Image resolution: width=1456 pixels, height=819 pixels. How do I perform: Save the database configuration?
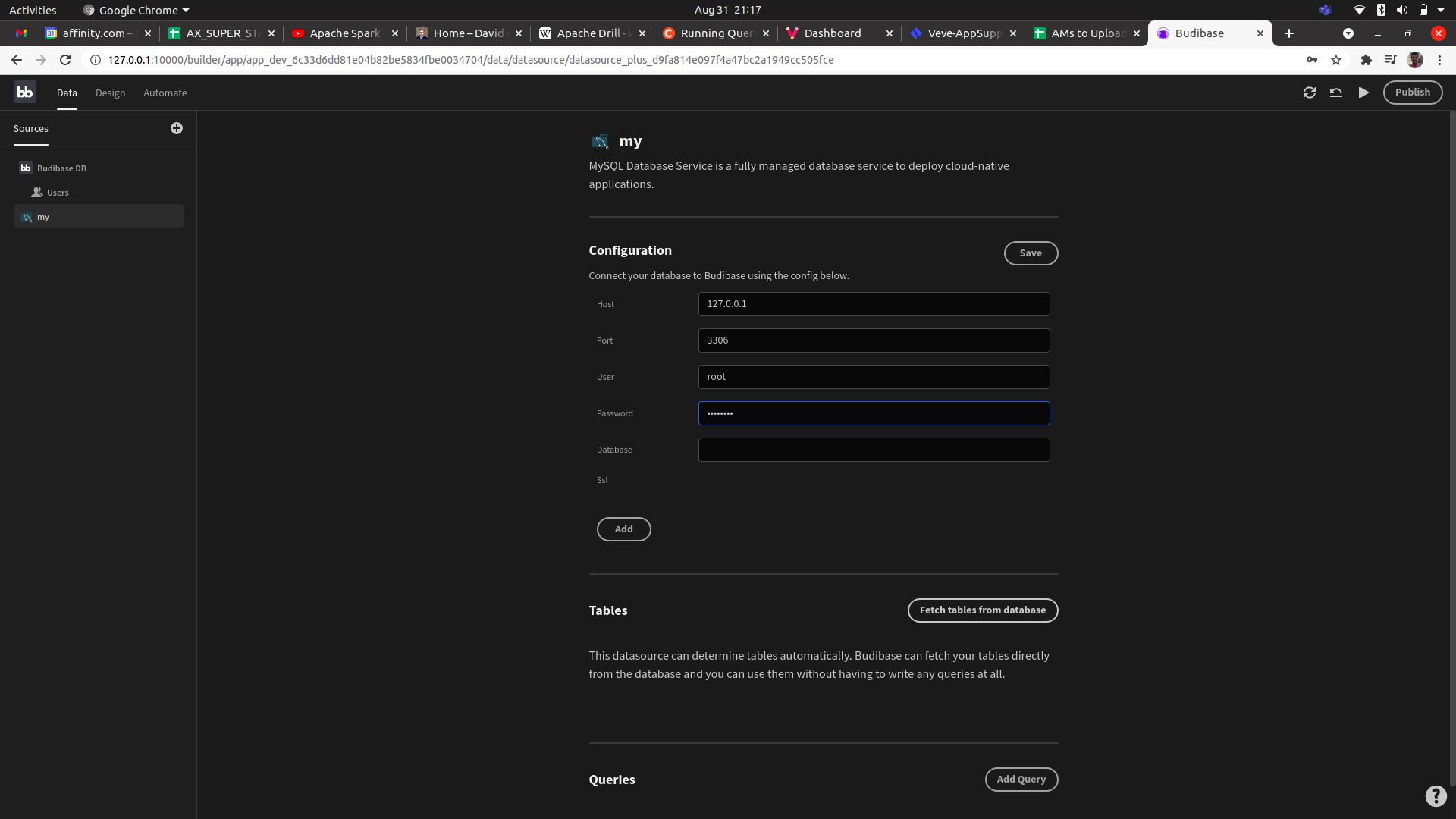click(x=1031, y=253)
